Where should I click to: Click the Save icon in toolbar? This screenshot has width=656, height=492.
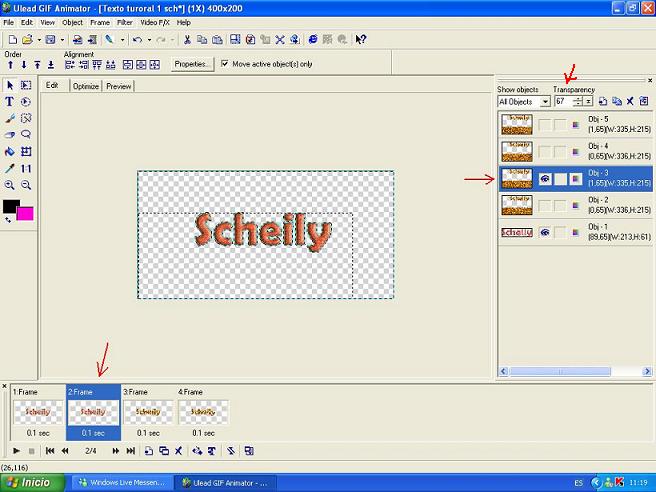(50, 40)
